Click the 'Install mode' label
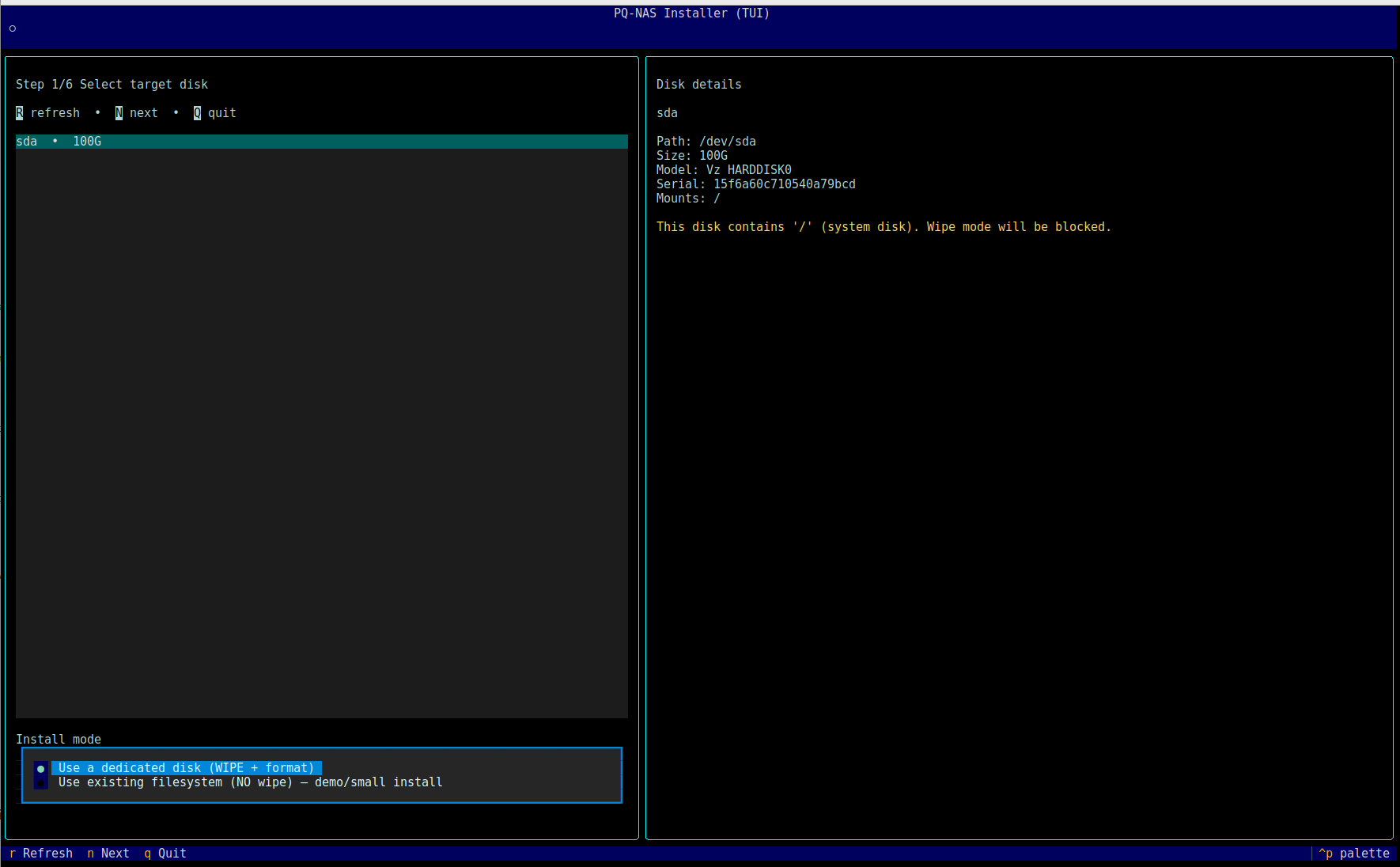This screenshot has width=1400, height=867. coord(59,740)
